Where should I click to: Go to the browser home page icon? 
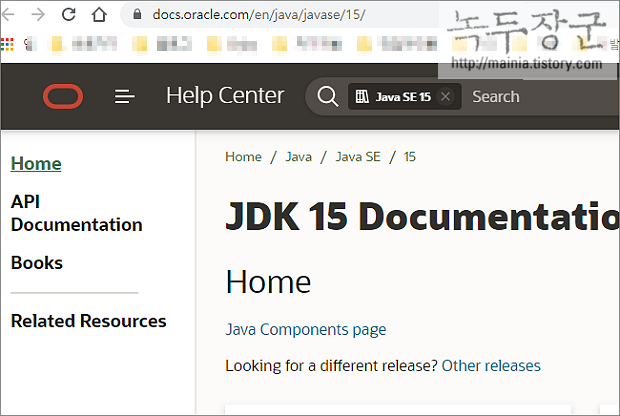[99, 15]
